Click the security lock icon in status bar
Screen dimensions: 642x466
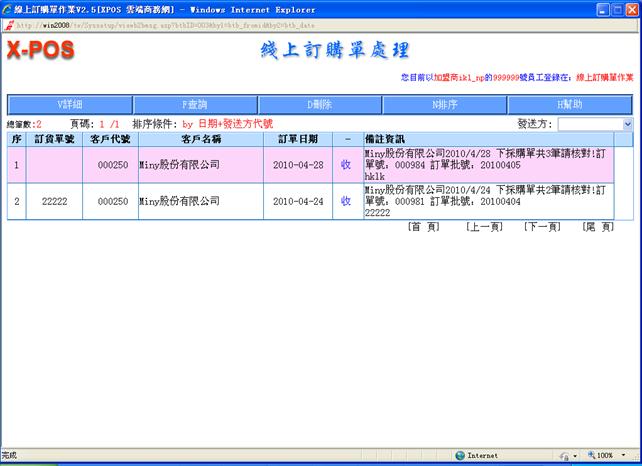click(x=564, y=454)
